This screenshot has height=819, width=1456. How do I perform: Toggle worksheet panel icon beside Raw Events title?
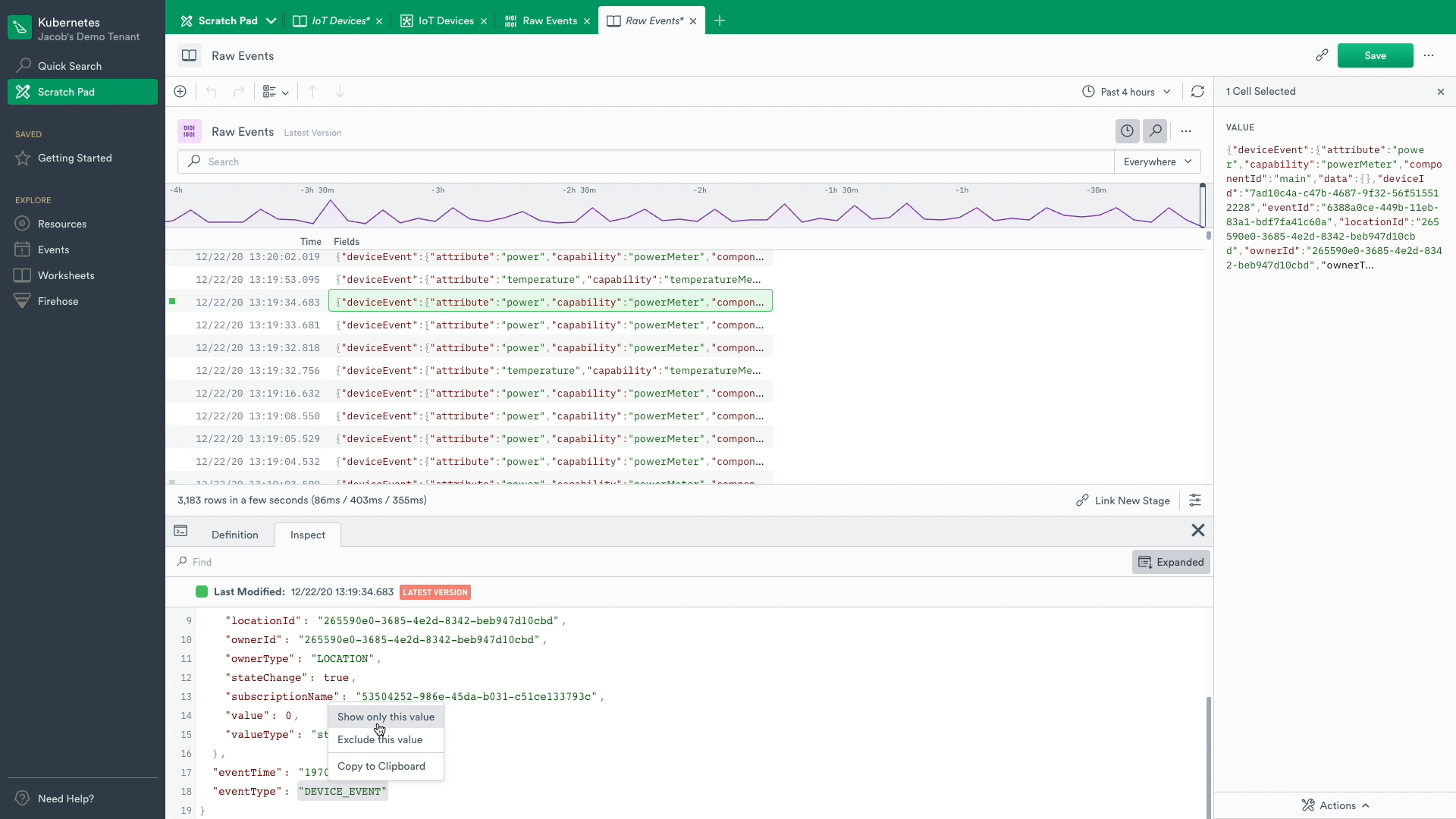(x=190, y=55)
